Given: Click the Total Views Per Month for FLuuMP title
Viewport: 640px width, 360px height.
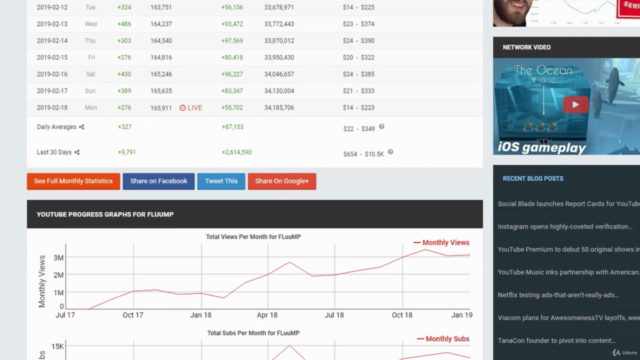Looking at the screenshot, I should 253,237.
